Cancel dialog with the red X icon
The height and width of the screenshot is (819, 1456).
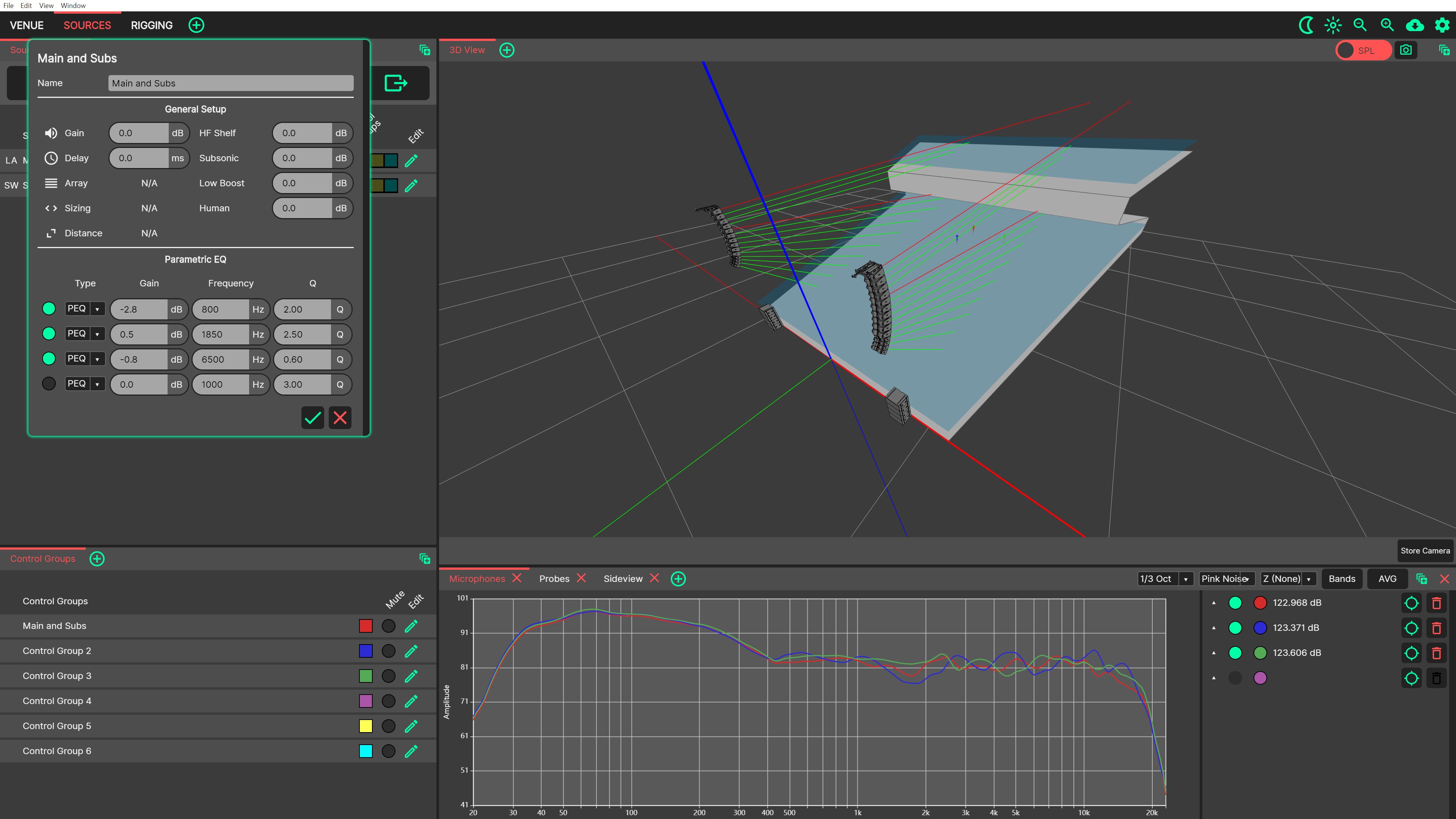pos(340,418)
